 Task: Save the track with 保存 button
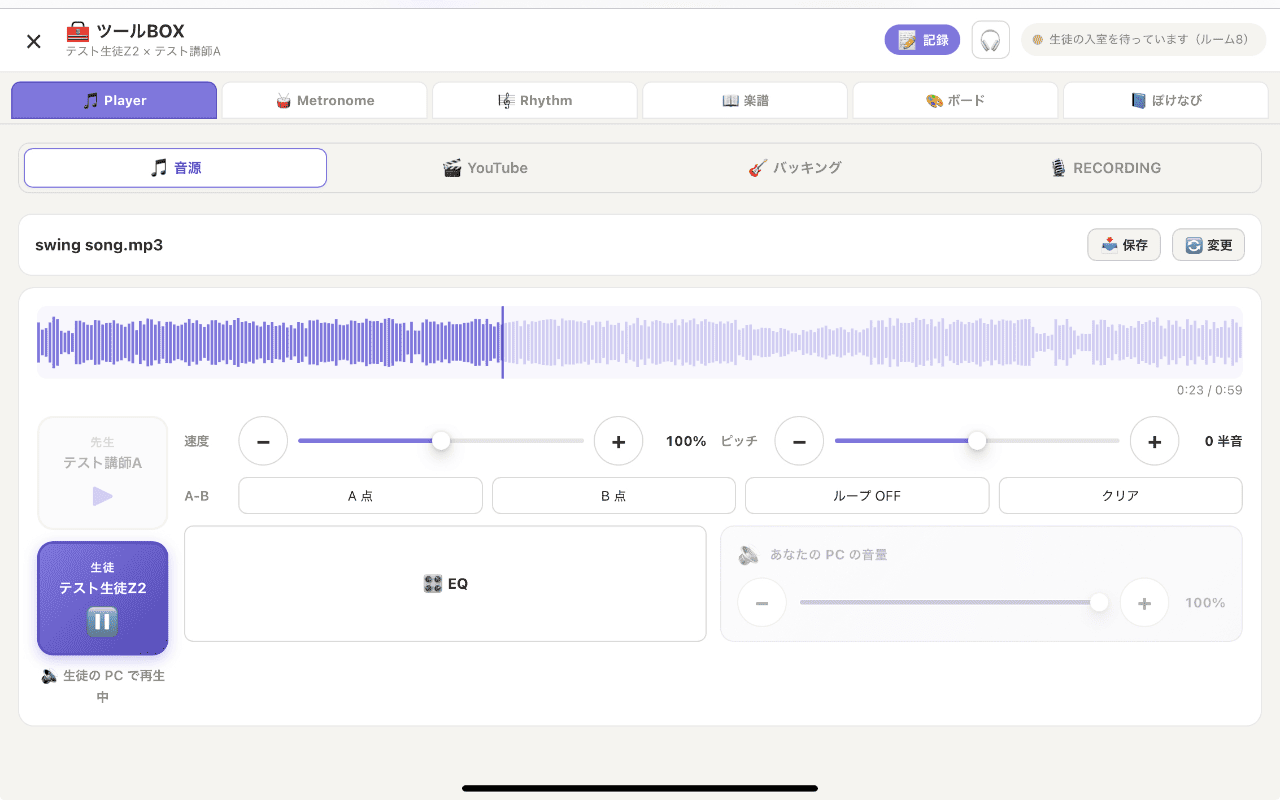(1124, 245)
